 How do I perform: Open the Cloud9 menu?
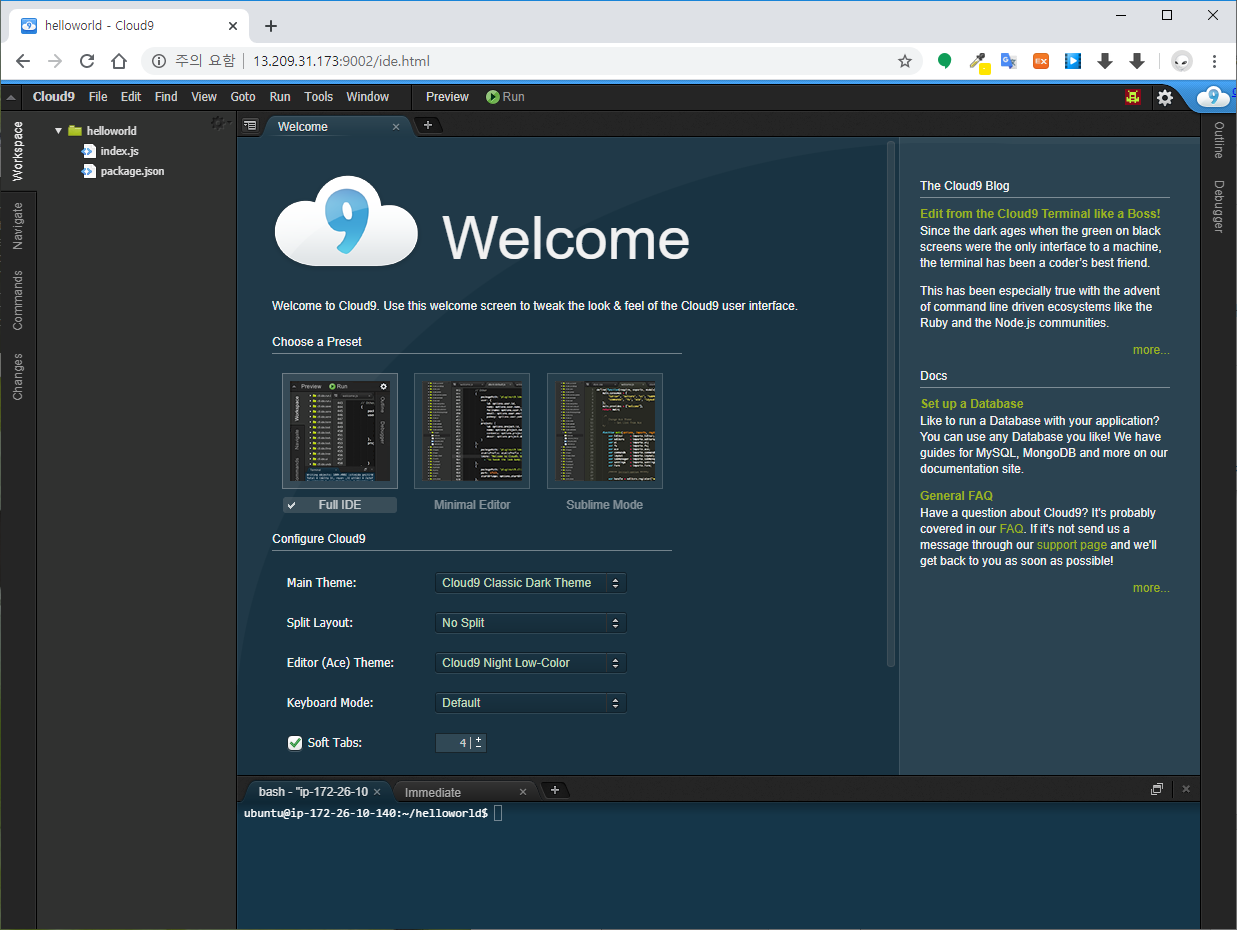[54, 97]
